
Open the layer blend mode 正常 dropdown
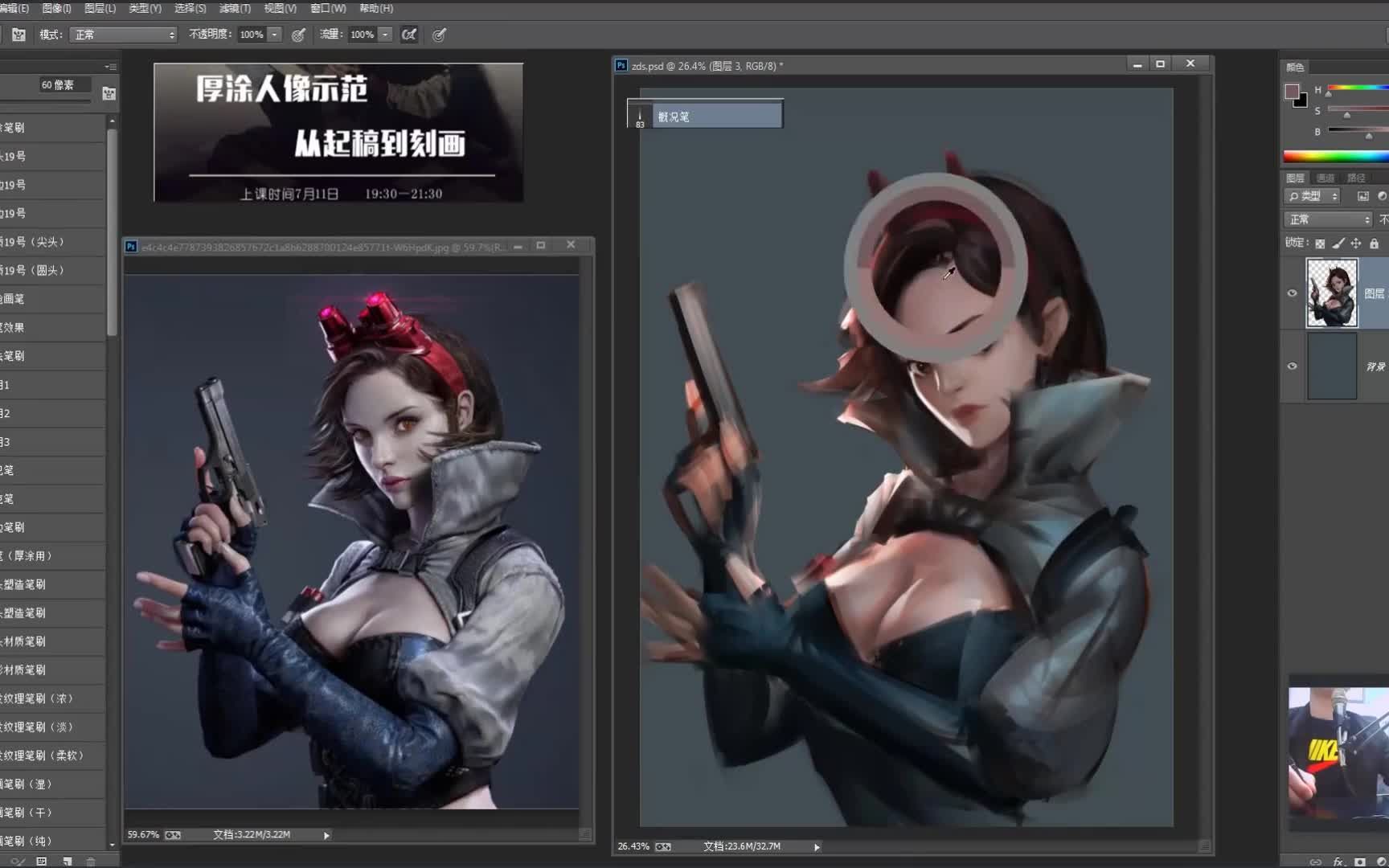point(1328,219)
